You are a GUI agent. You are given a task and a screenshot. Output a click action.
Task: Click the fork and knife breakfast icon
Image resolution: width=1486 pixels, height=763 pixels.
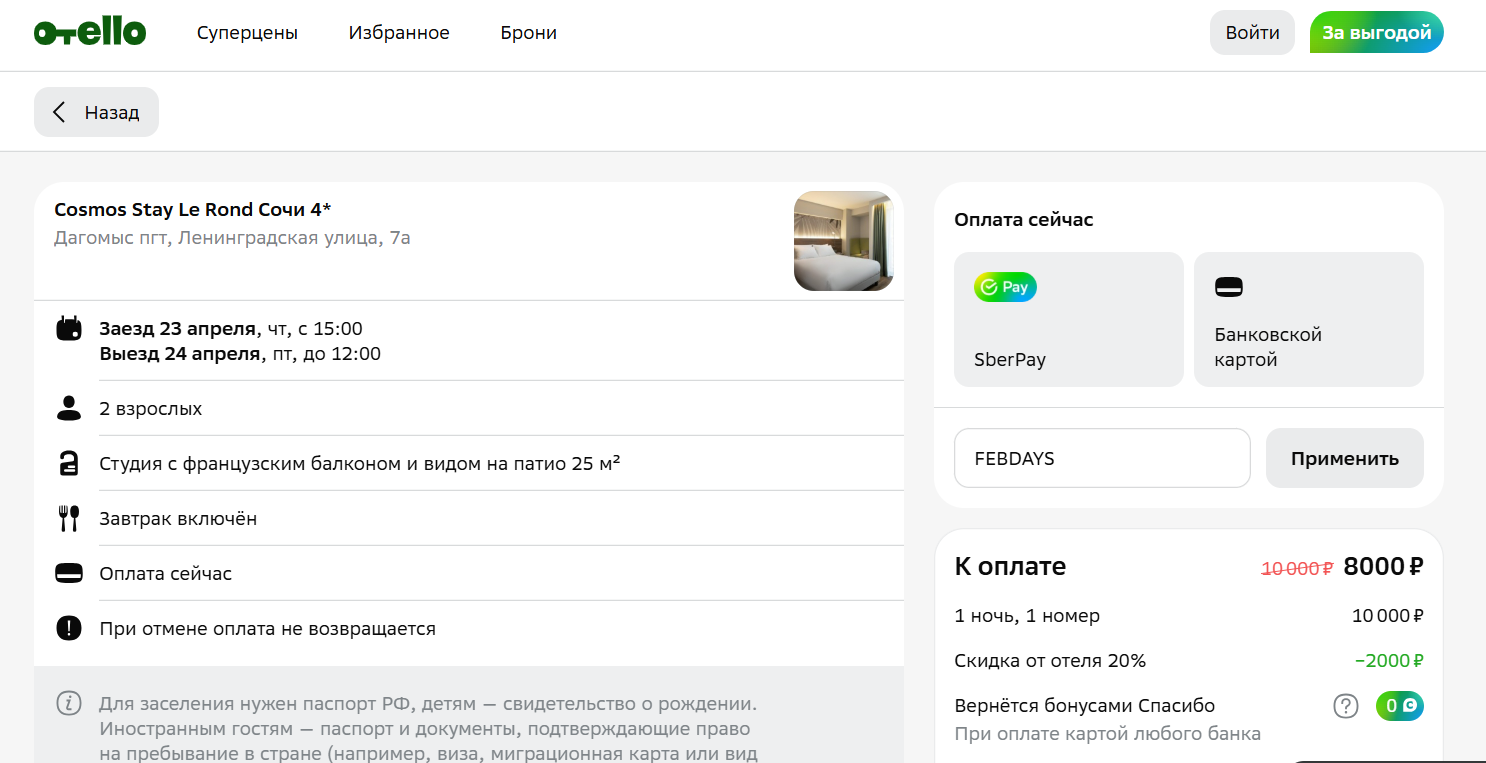[x=69, y=519]
